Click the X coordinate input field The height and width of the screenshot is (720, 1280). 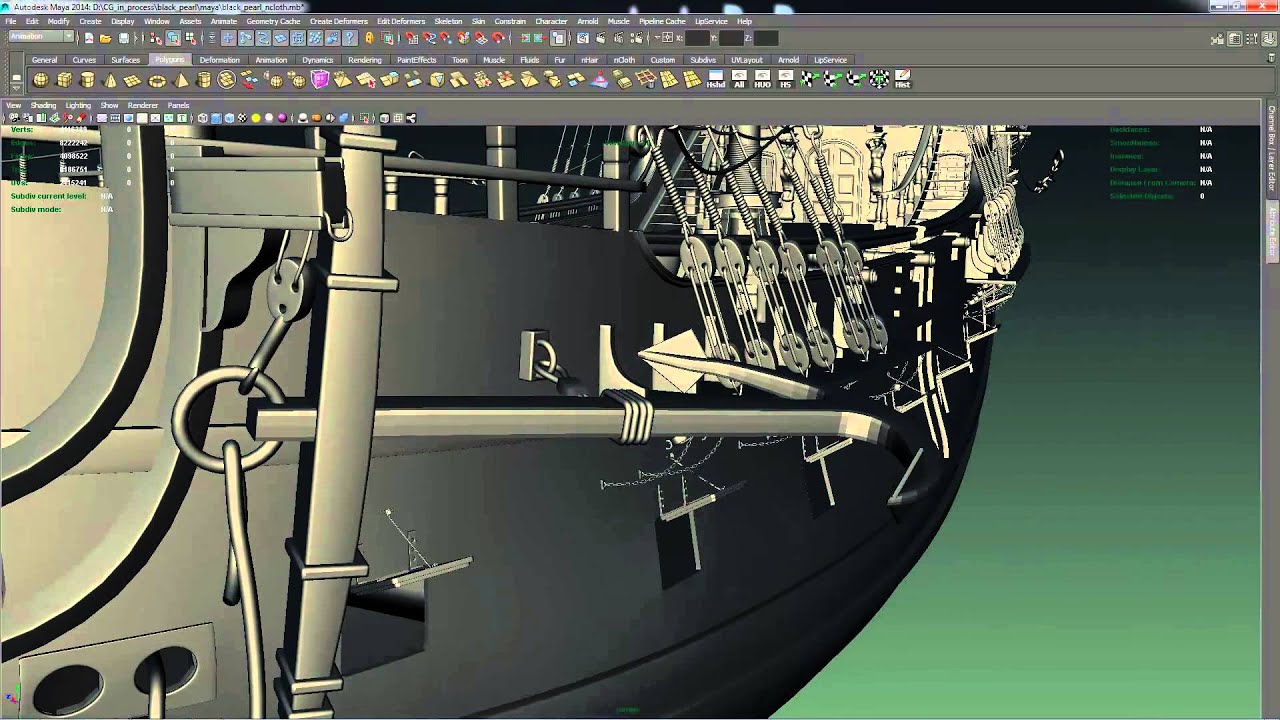(697, 38)
